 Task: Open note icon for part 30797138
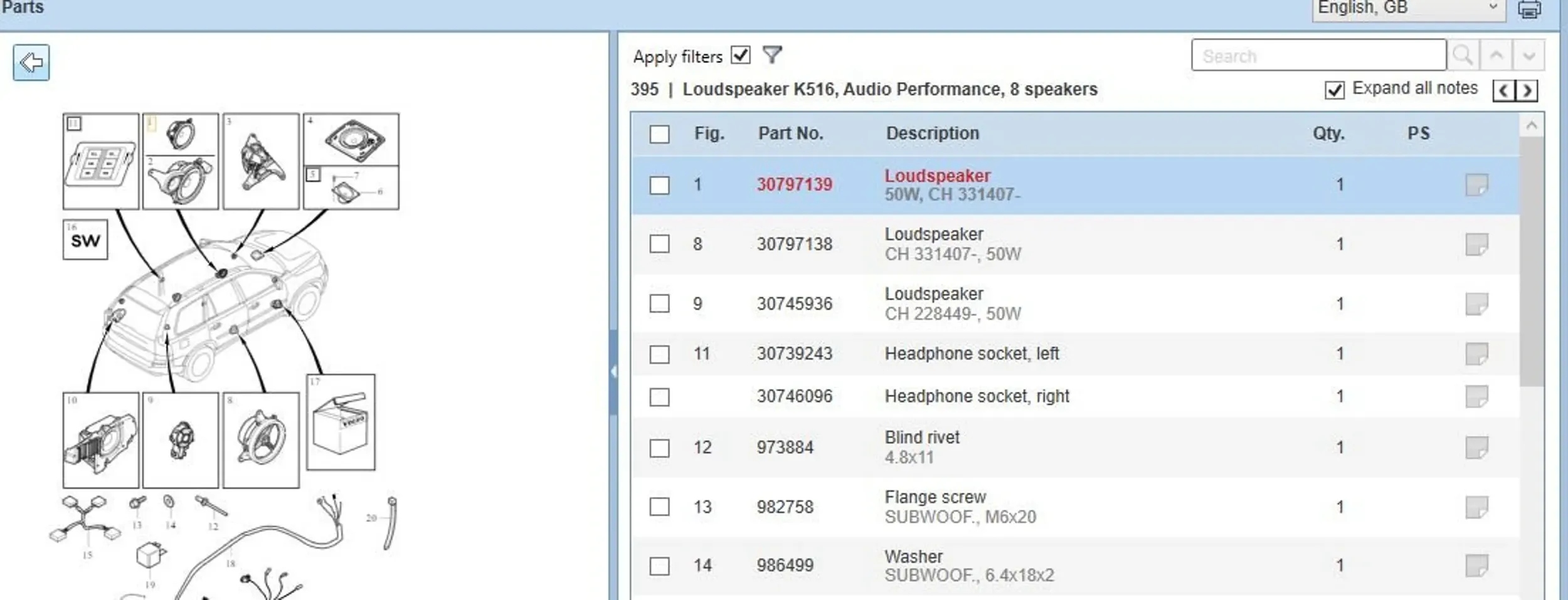pos(1476,245)
